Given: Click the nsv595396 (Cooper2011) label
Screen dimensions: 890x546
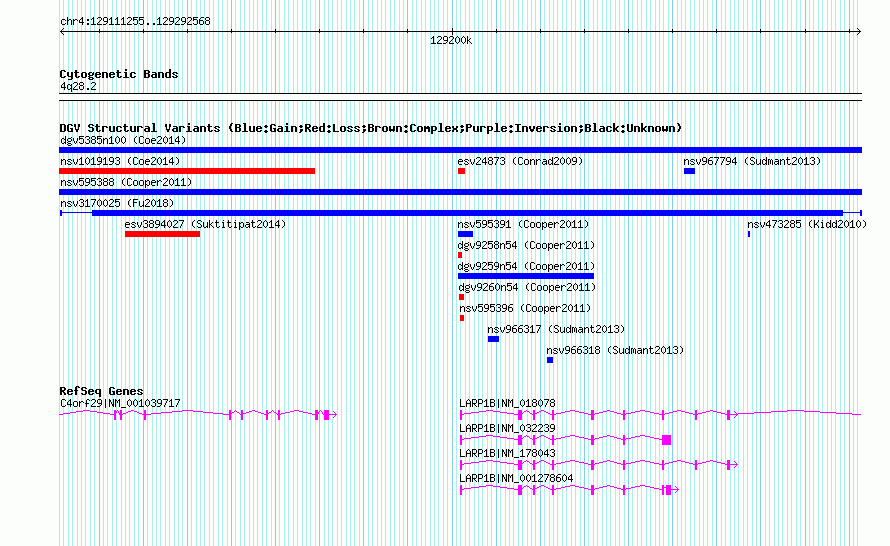Looking at the screenshot, I should point(525,308).
